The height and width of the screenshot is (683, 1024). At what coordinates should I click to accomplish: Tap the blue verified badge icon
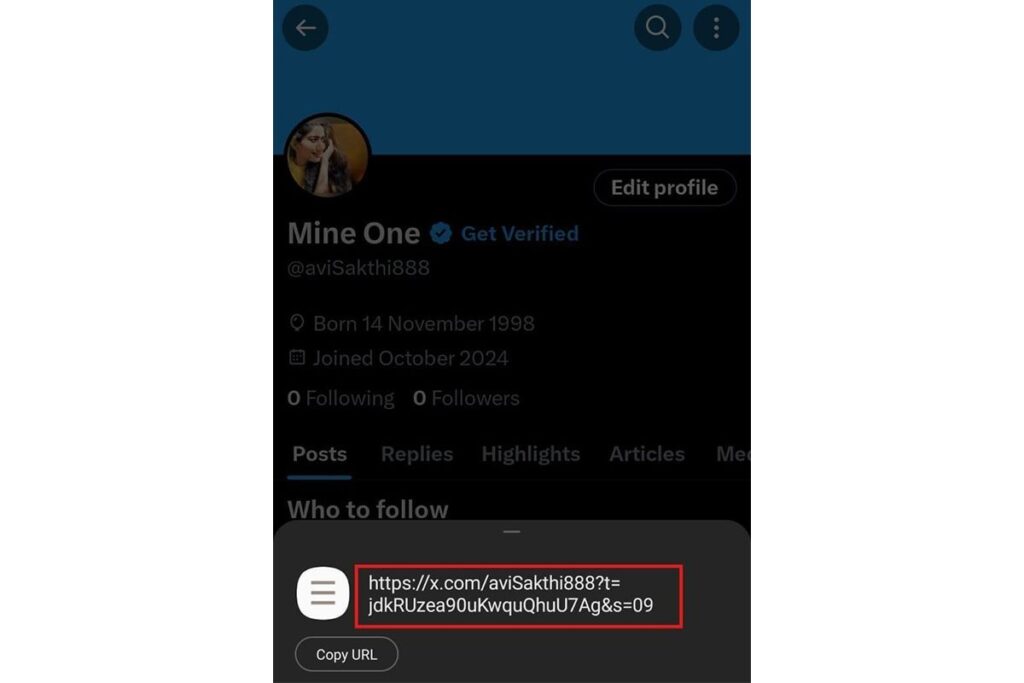point(441,233)
